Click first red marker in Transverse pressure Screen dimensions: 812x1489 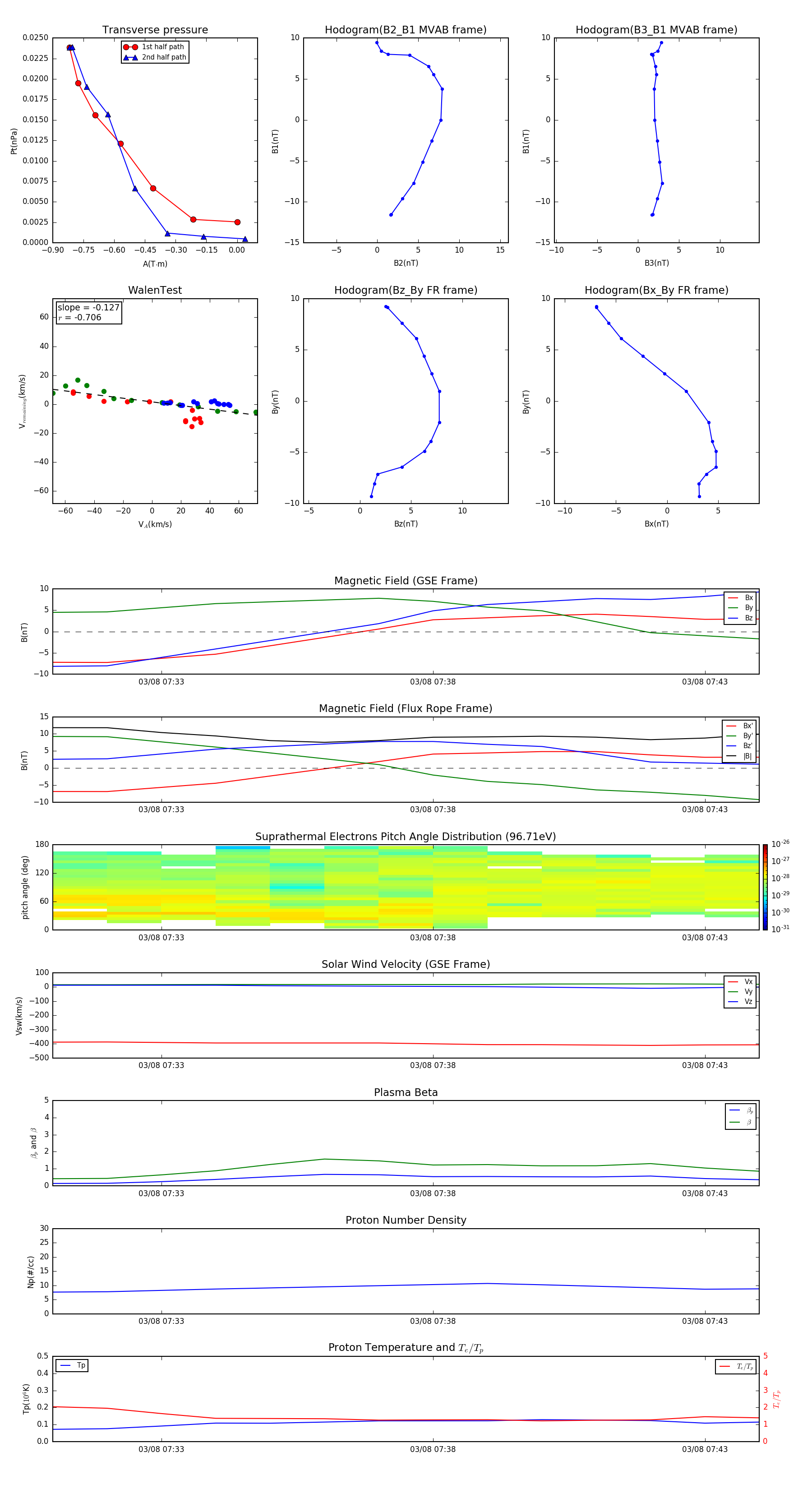69,48
